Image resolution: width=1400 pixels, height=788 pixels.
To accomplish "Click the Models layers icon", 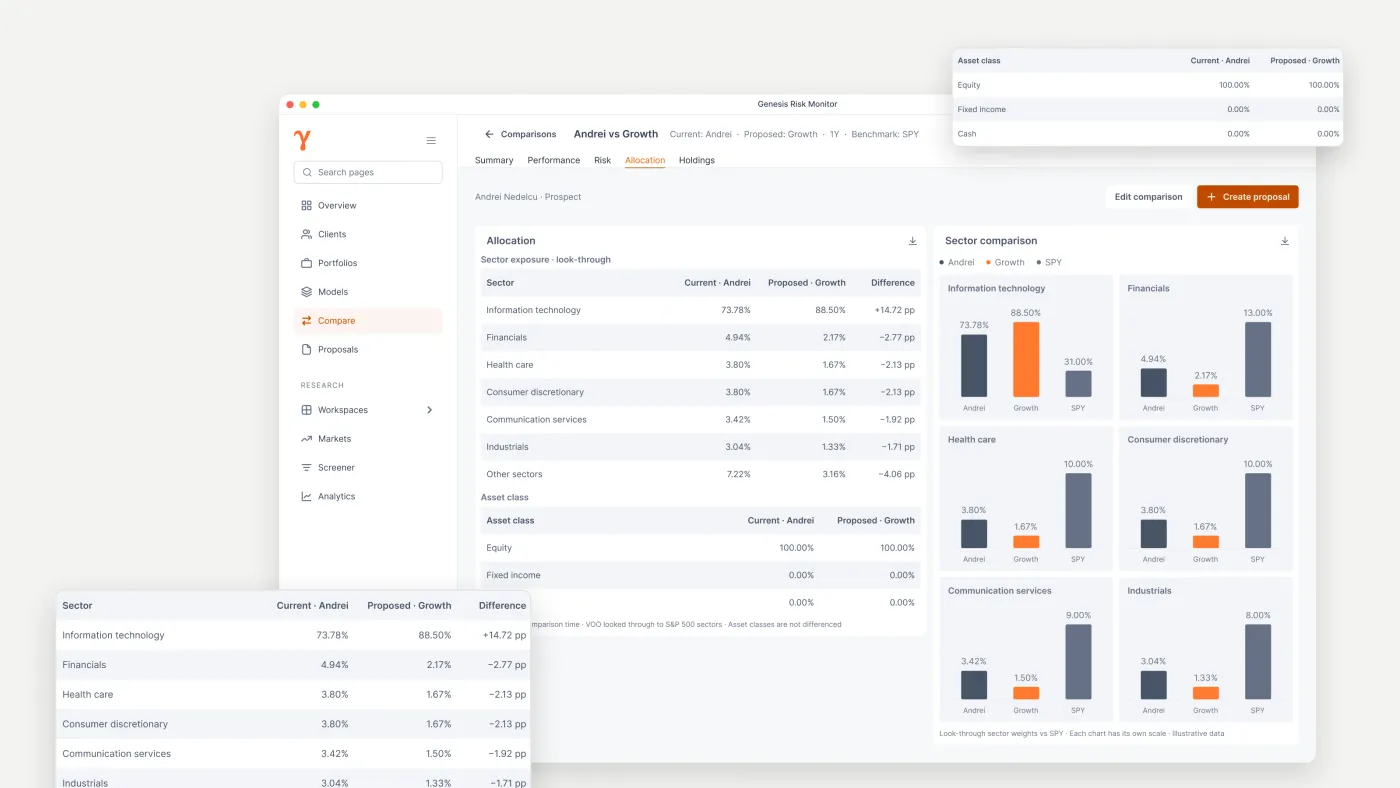I will pos(306,292).
